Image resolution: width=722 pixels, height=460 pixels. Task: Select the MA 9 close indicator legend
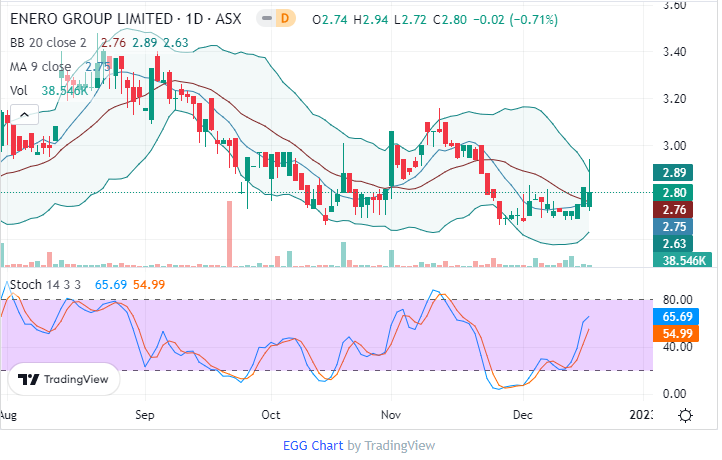tap(40, 67)
